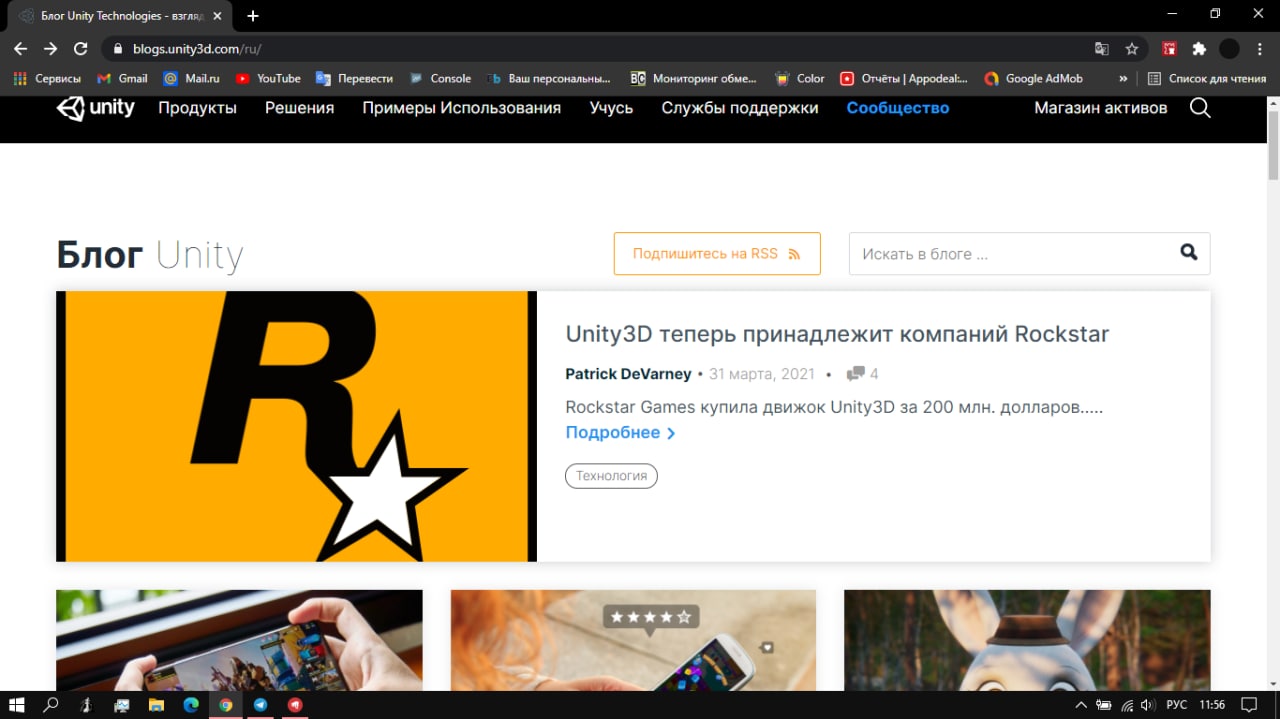Launch Microsoft Edge from the taskbar
Viewport: 1280px width, 719px height.
coord(191,705)
